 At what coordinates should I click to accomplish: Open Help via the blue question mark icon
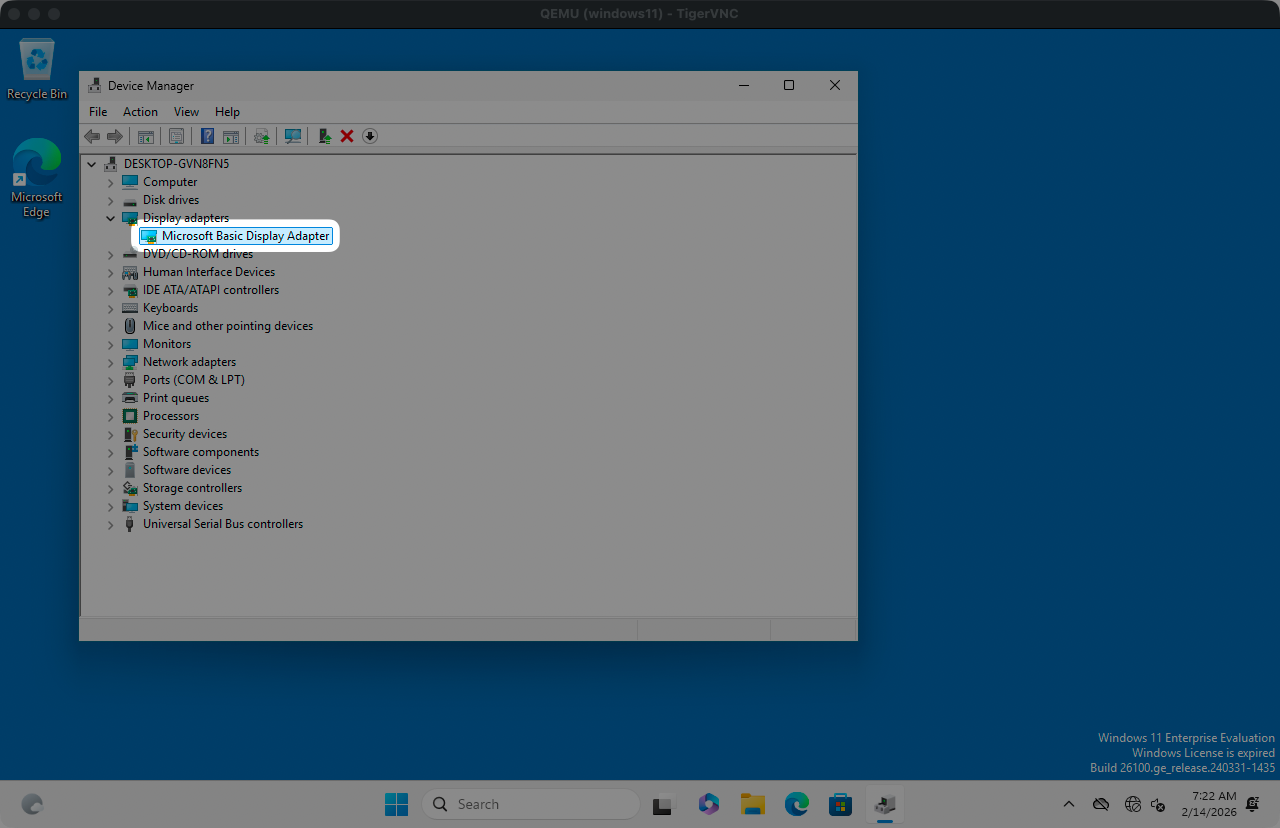(x=207, y=136)
